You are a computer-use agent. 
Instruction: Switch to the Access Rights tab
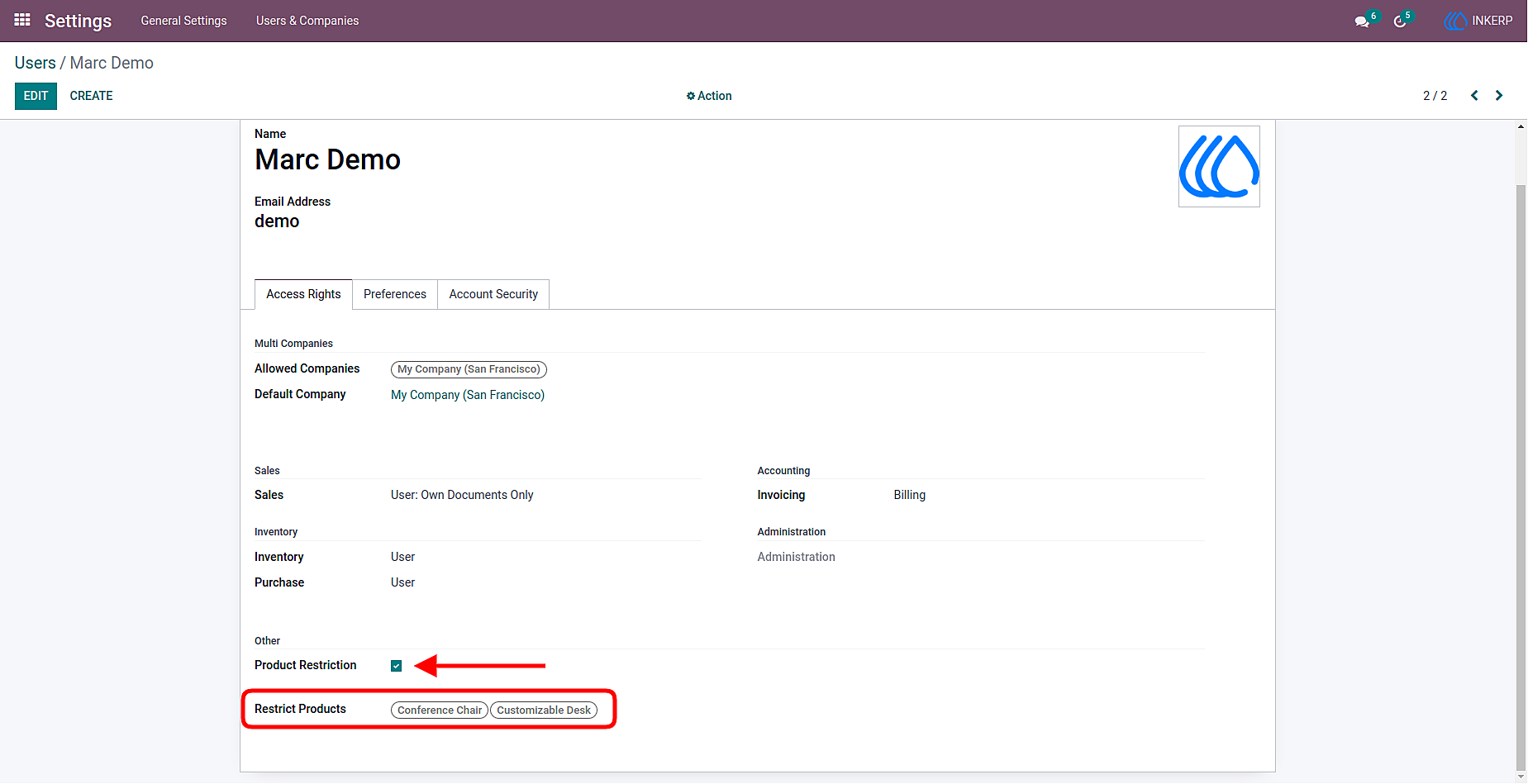(303, 294)
